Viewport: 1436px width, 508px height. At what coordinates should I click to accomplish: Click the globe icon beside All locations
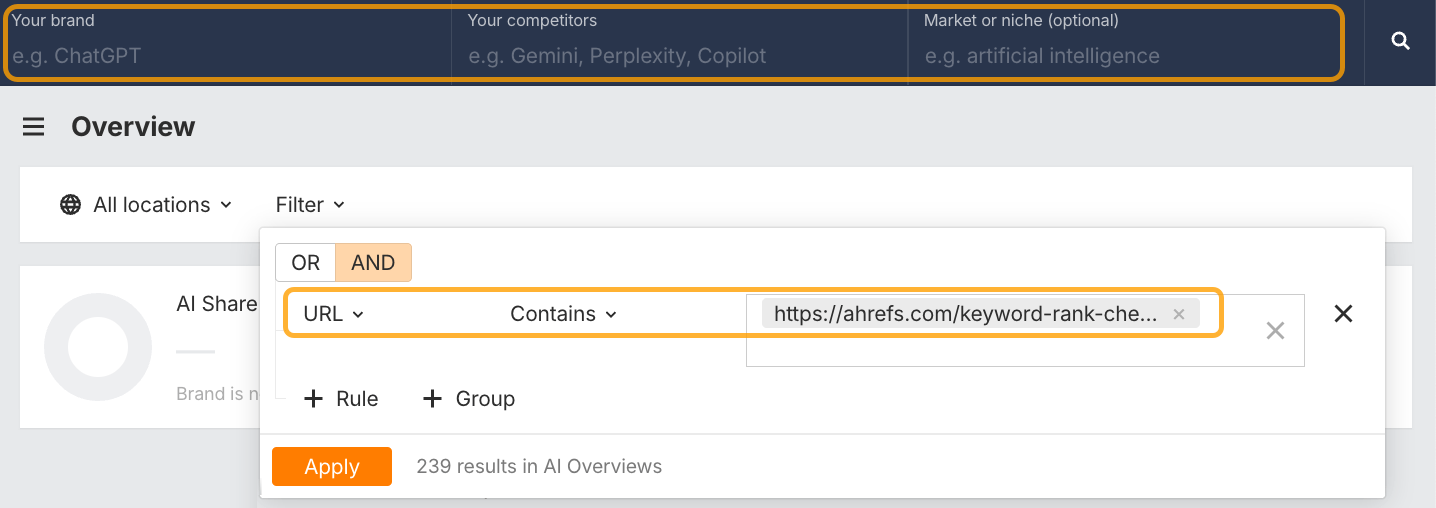pyautogui.click(x=70, y=205)
